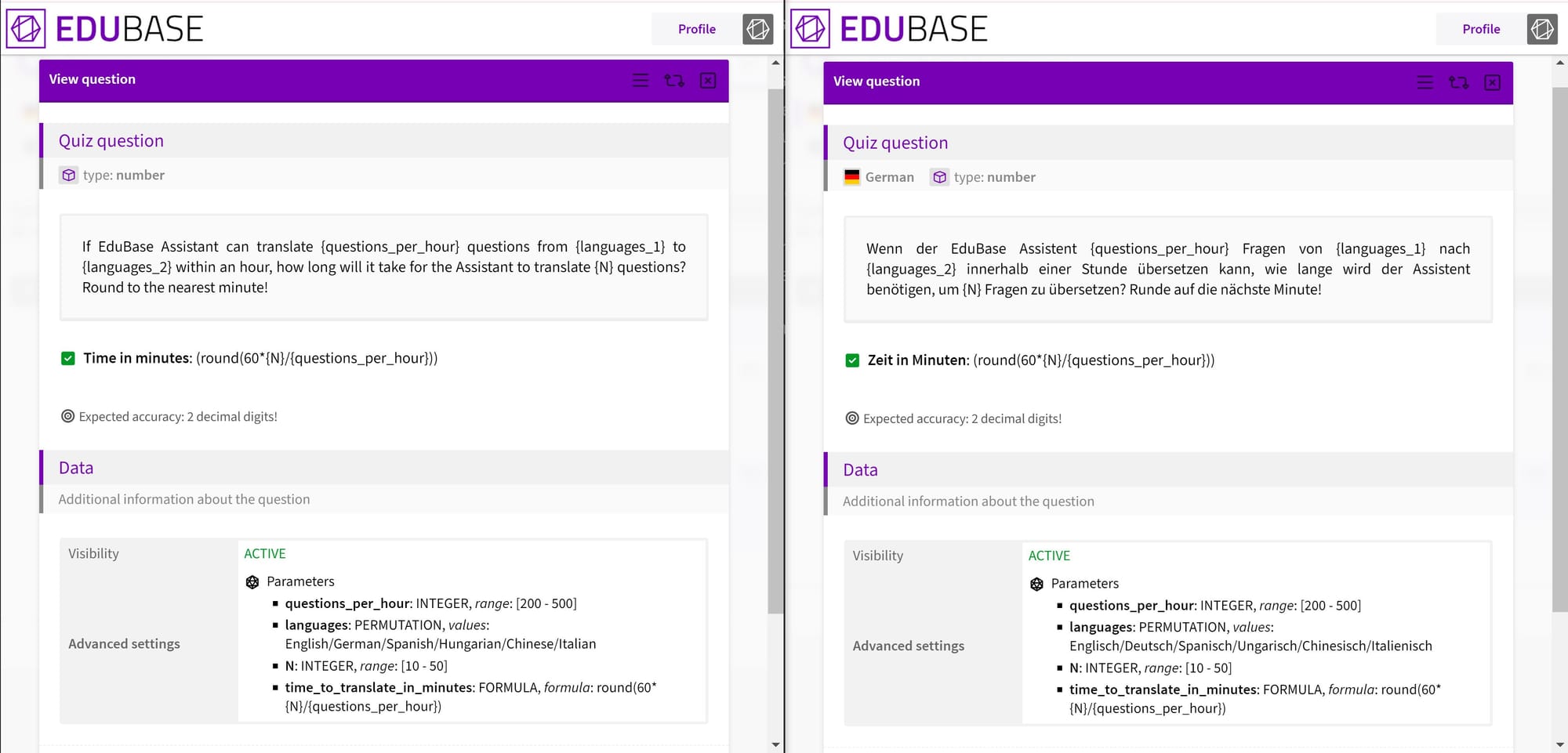
Task: Click the 'Quiz question' heading in left window
Action: pyautogui.click(x=111, y=141)
